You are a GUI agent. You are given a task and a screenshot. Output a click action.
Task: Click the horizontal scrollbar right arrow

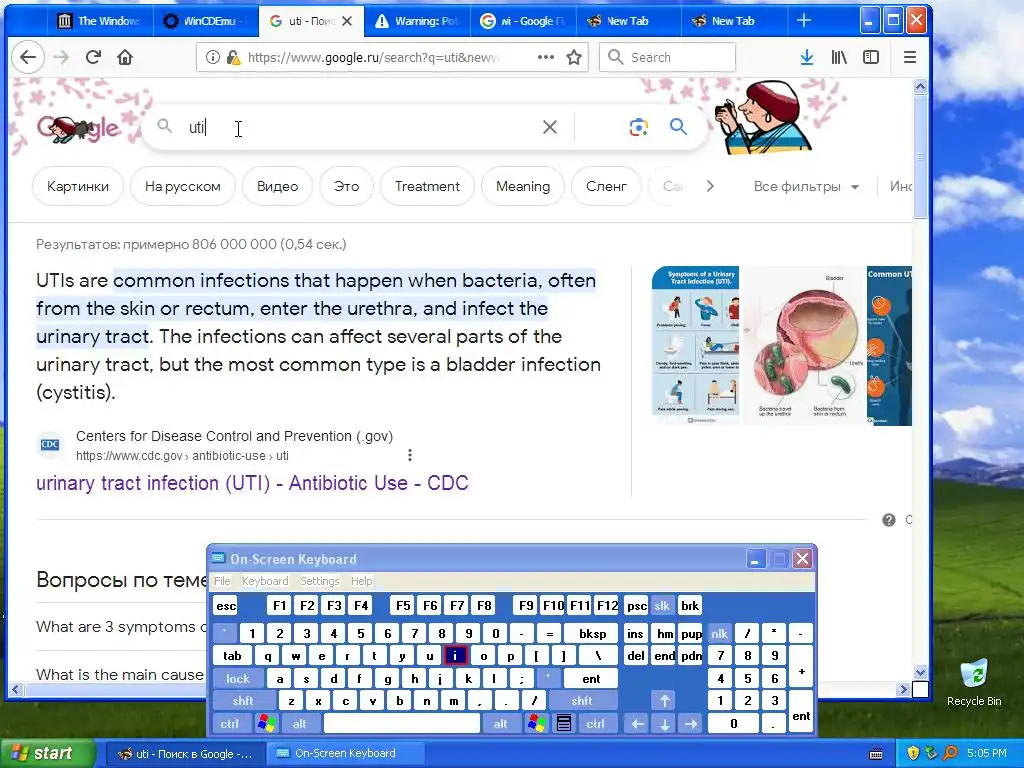pyautogui.click(x=904, y=689)
